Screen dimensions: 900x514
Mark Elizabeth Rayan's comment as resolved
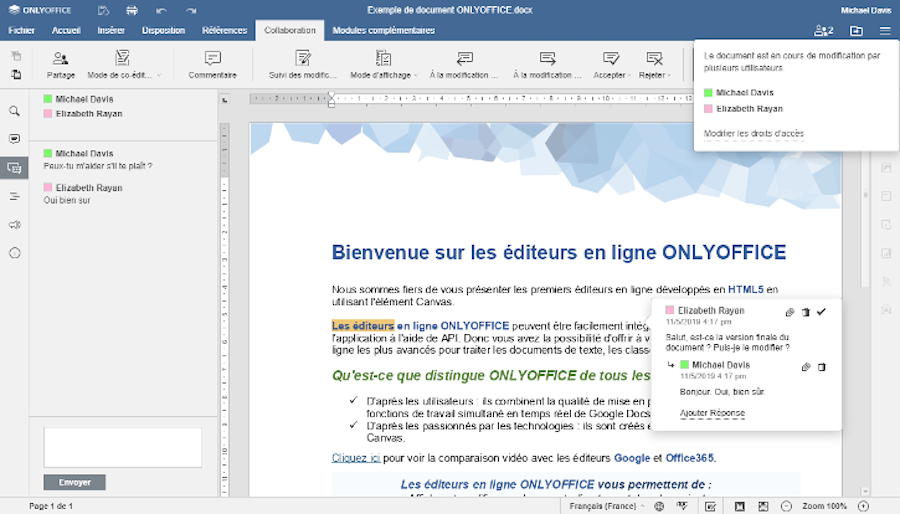point(821,312)
